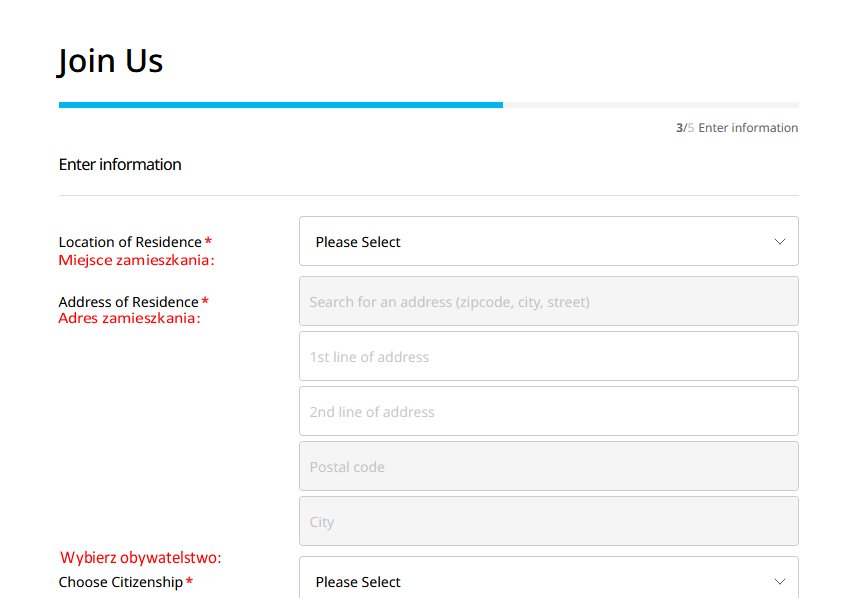Click the 3/5 Enter information step indicator
Viewport: 856px width, 598px height.
(x=737, y=128)
